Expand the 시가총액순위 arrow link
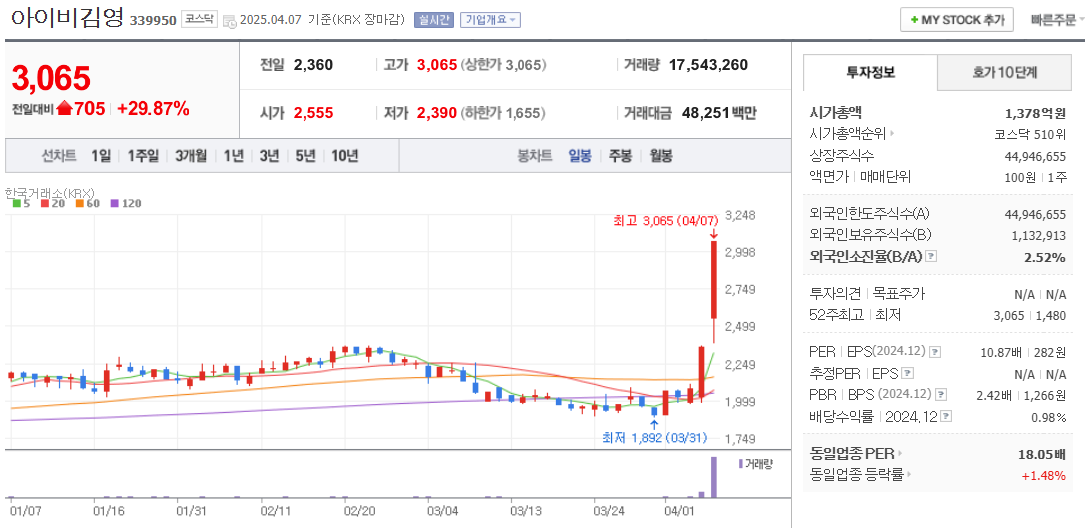 892,133
